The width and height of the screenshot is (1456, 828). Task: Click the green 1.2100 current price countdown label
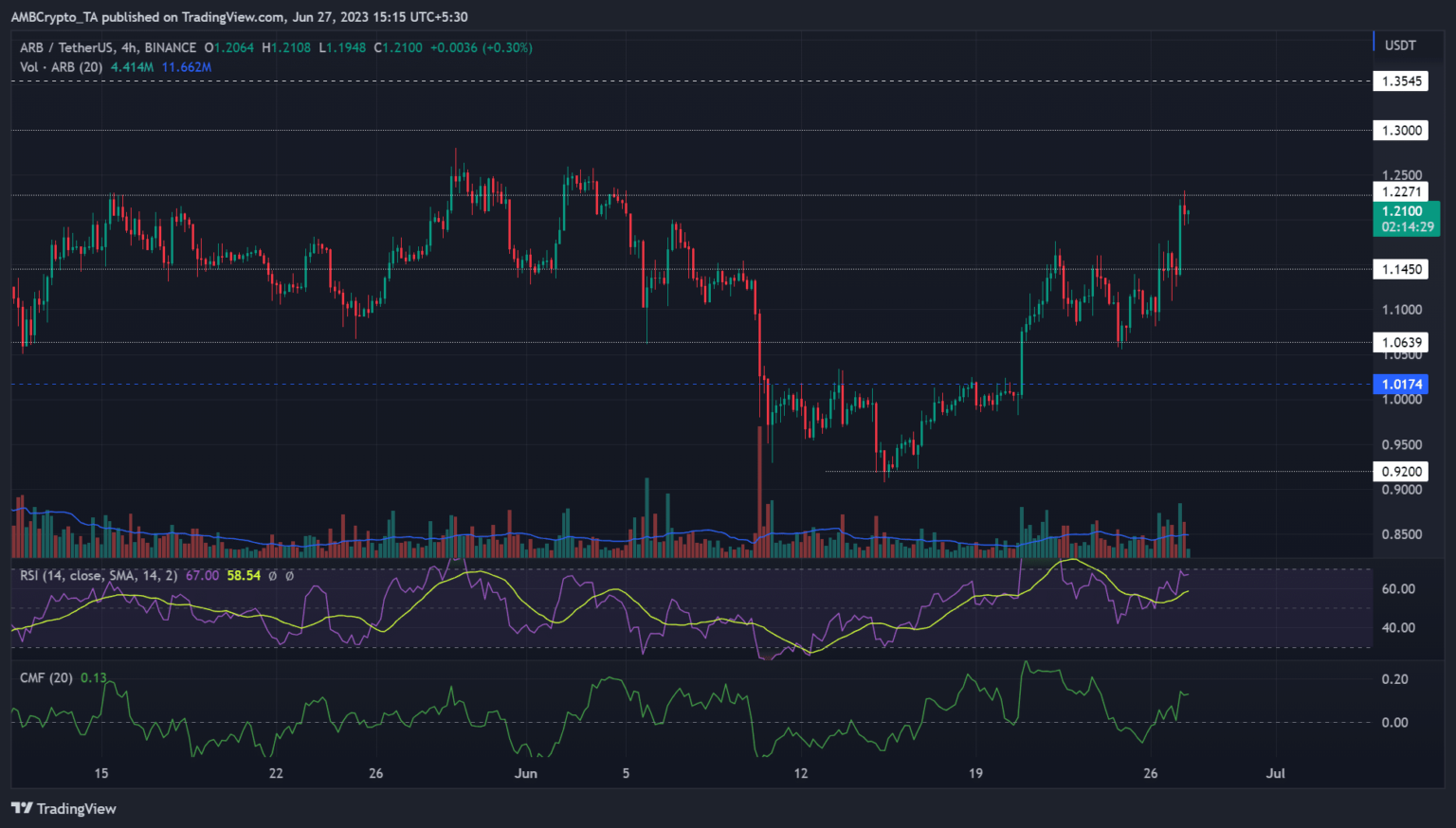[1407, 219]
